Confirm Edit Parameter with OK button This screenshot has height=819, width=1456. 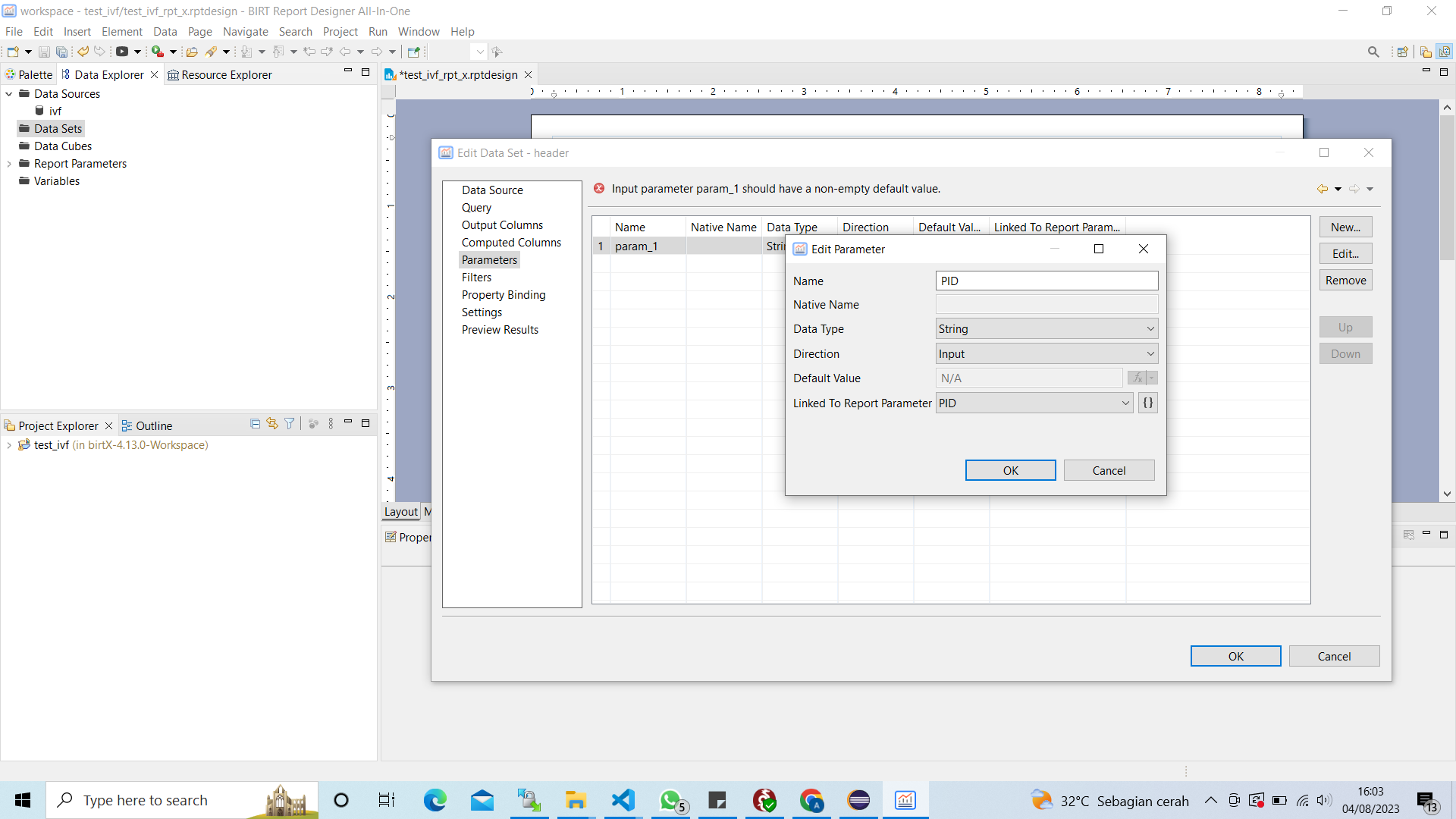[x=1010, y=470]
